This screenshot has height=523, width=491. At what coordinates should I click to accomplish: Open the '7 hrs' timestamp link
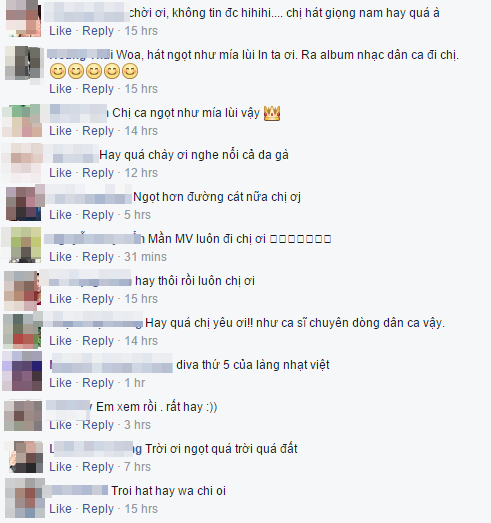click(x=137, y=467)
